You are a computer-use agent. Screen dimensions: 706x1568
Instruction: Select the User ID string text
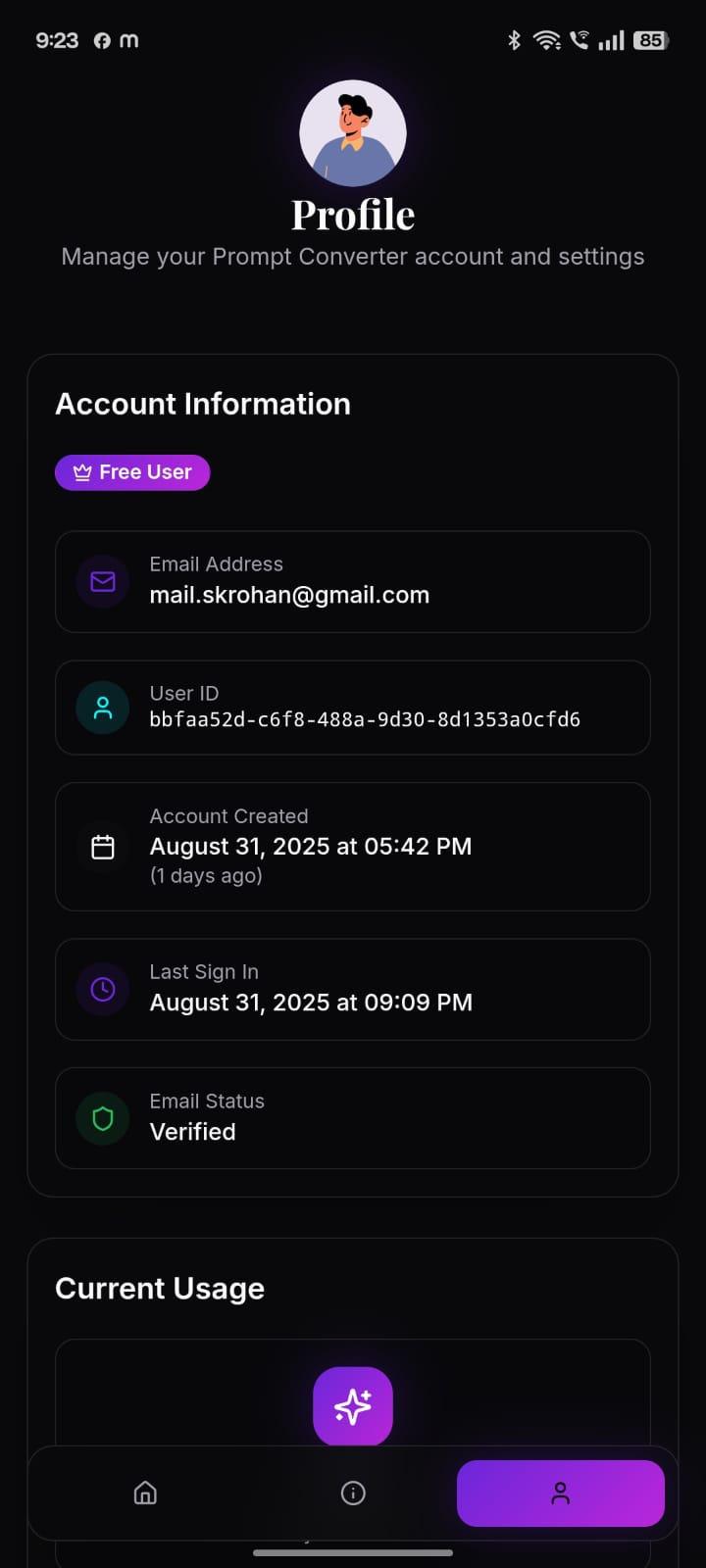365,719
